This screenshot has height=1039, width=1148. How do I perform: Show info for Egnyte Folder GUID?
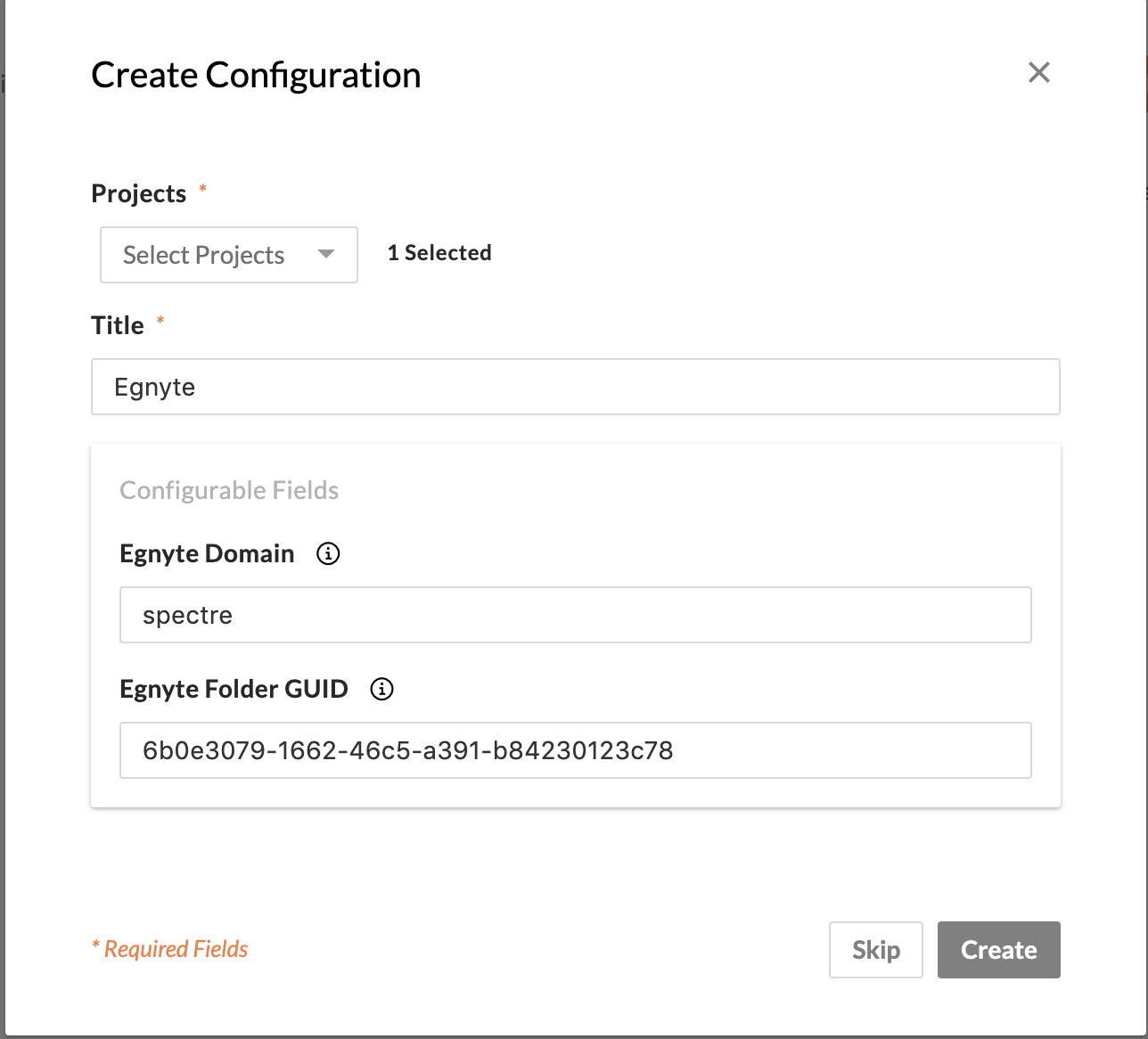[x=381, y=689]
